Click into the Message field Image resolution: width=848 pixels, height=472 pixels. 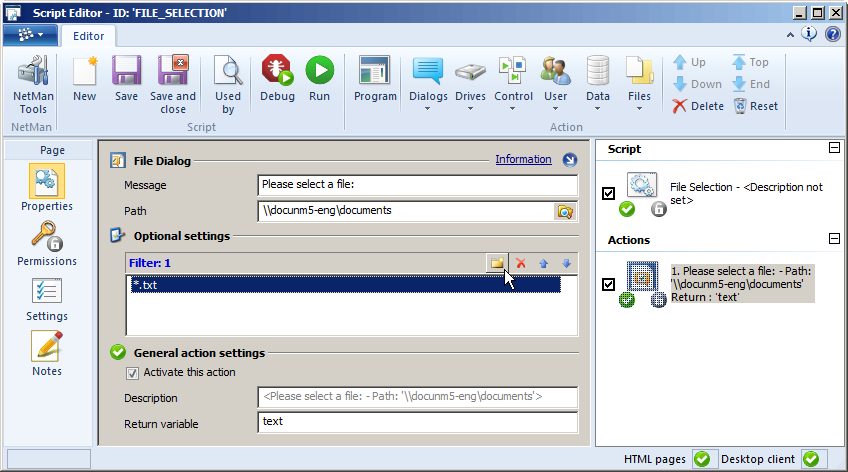[x=418, y=185]
